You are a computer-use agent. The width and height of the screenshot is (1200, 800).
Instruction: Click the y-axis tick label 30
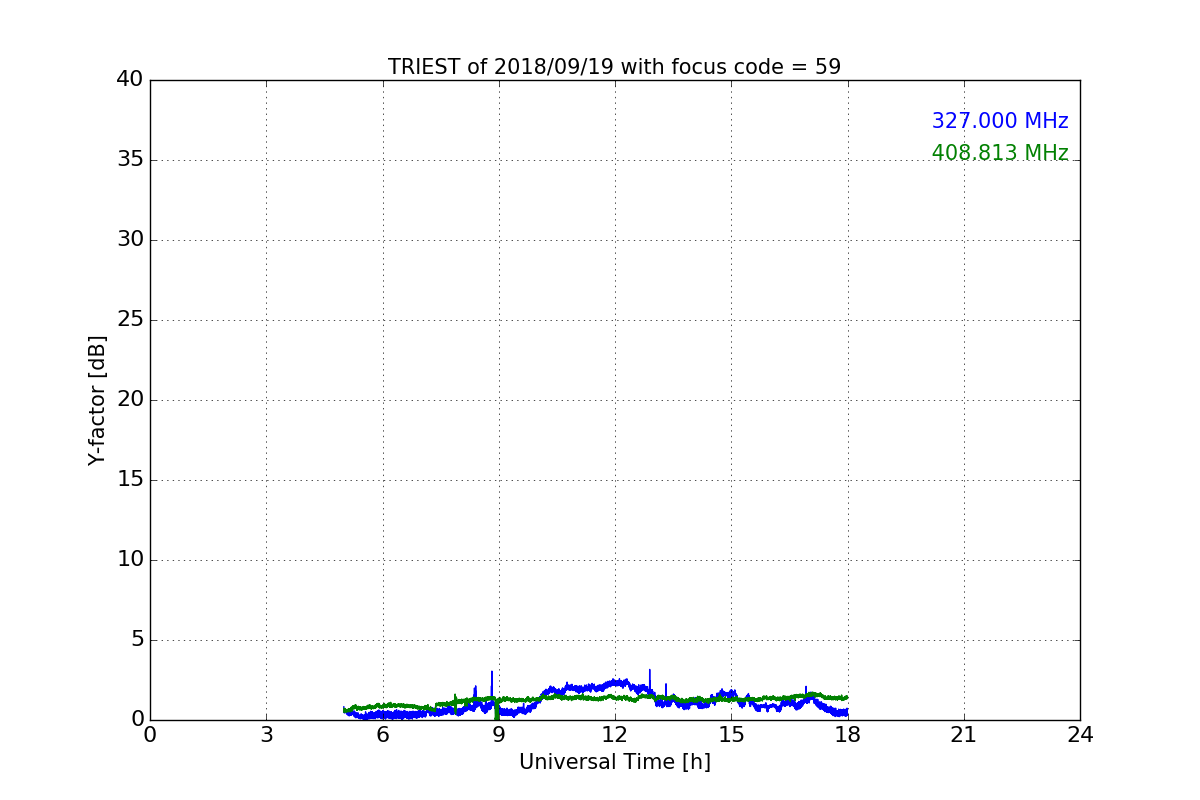(130, 240)
